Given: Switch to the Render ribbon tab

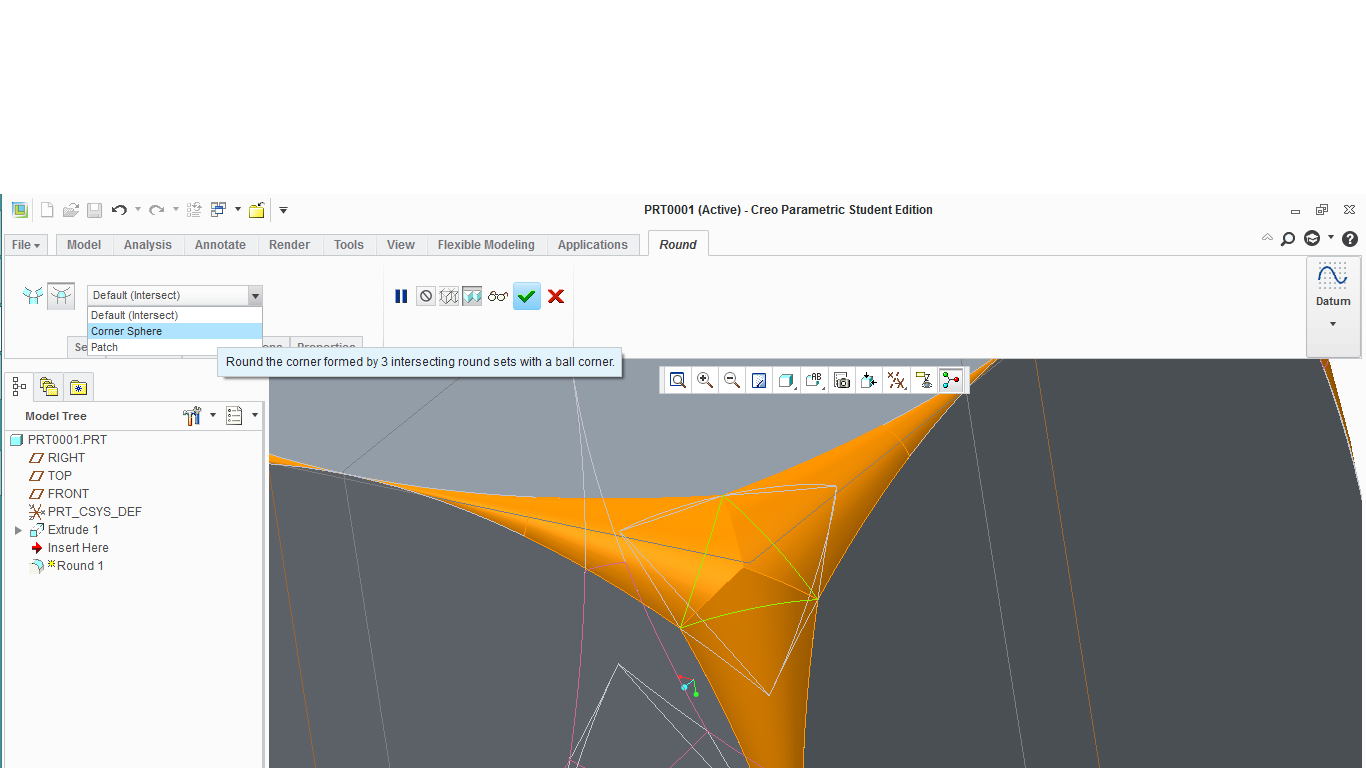Looking at the screenshot, I should [290, 245].
